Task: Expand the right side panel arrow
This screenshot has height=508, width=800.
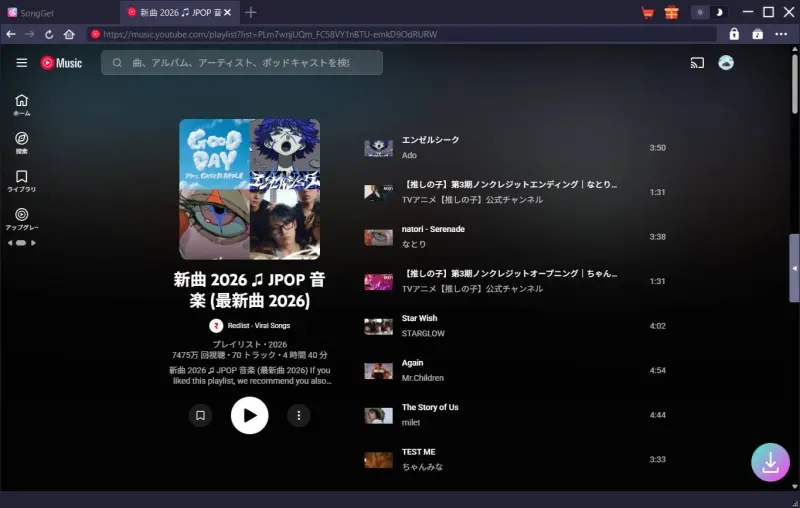Action: click(794, 268)
